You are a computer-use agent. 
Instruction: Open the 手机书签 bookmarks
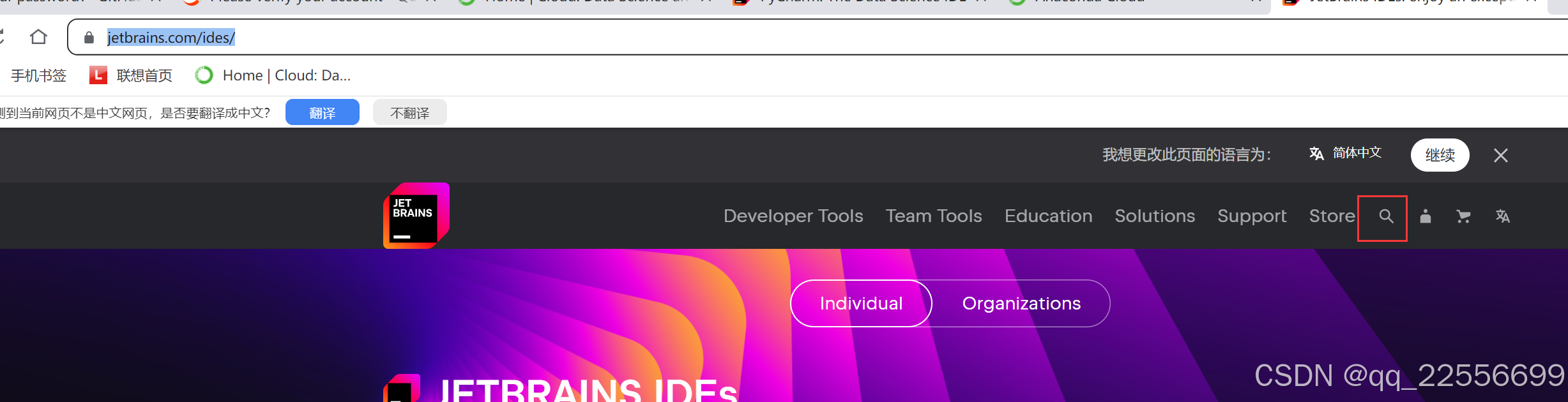pos(38,75)
